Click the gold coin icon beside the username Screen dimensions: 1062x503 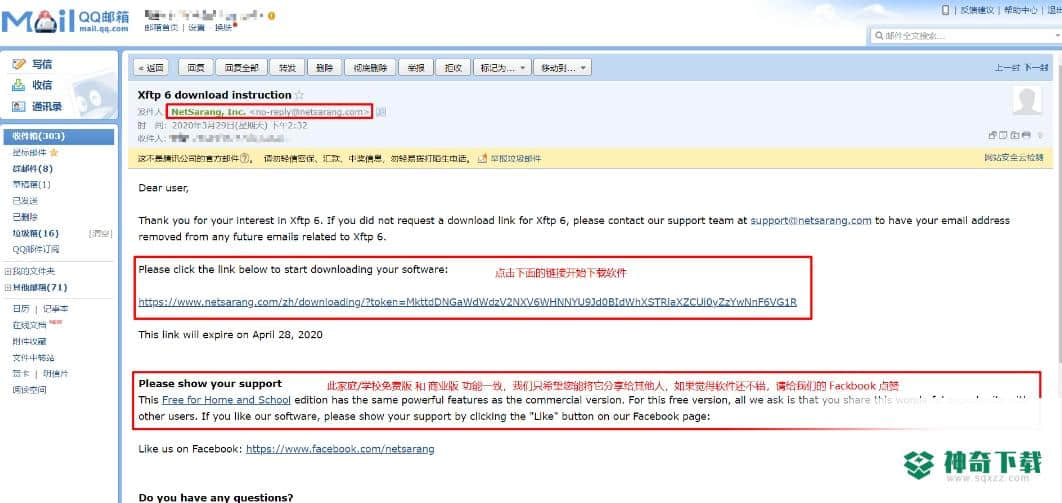[272, 15]
